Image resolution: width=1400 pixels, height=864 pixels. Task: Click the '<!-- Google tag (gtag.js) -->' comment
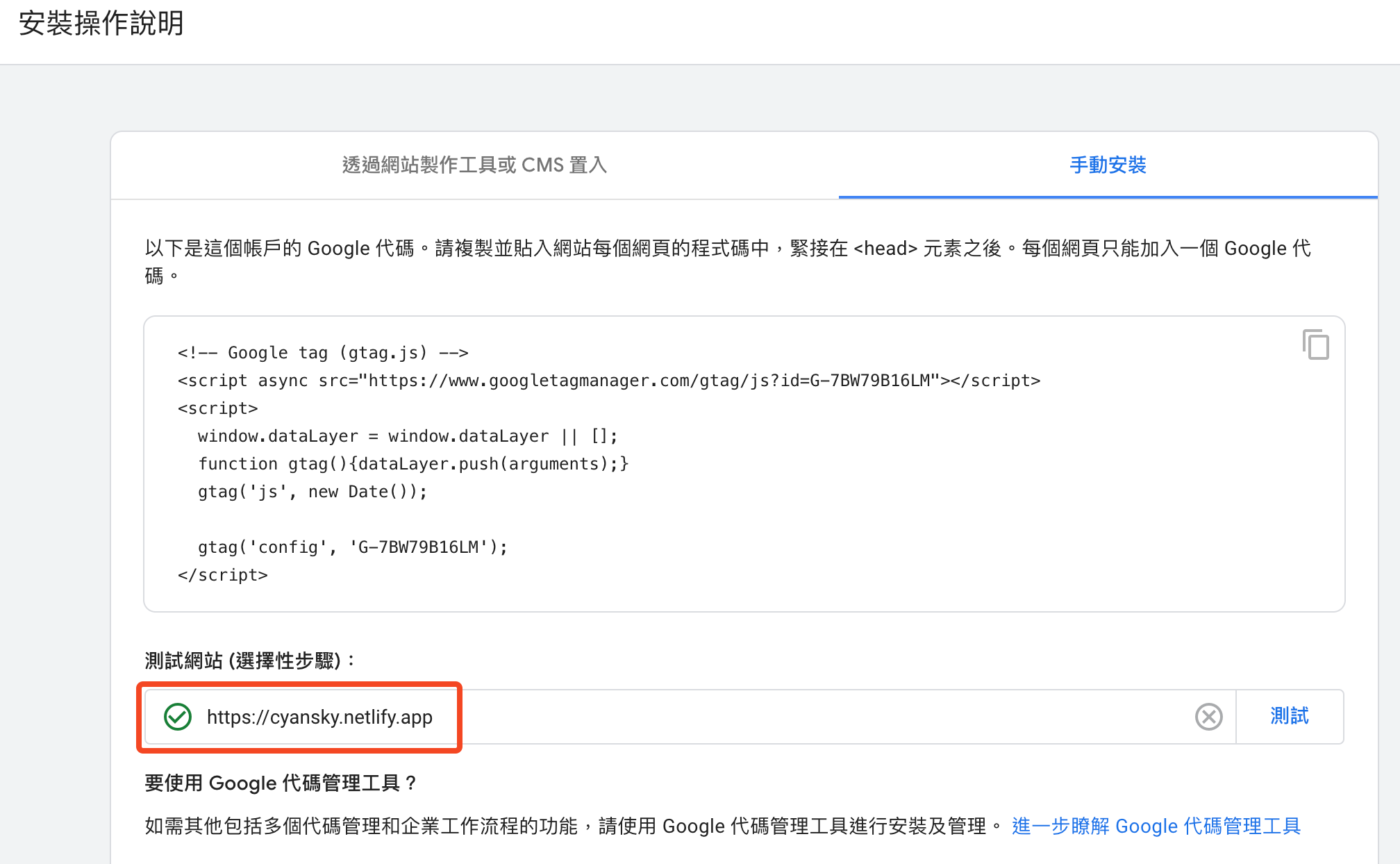323,353
